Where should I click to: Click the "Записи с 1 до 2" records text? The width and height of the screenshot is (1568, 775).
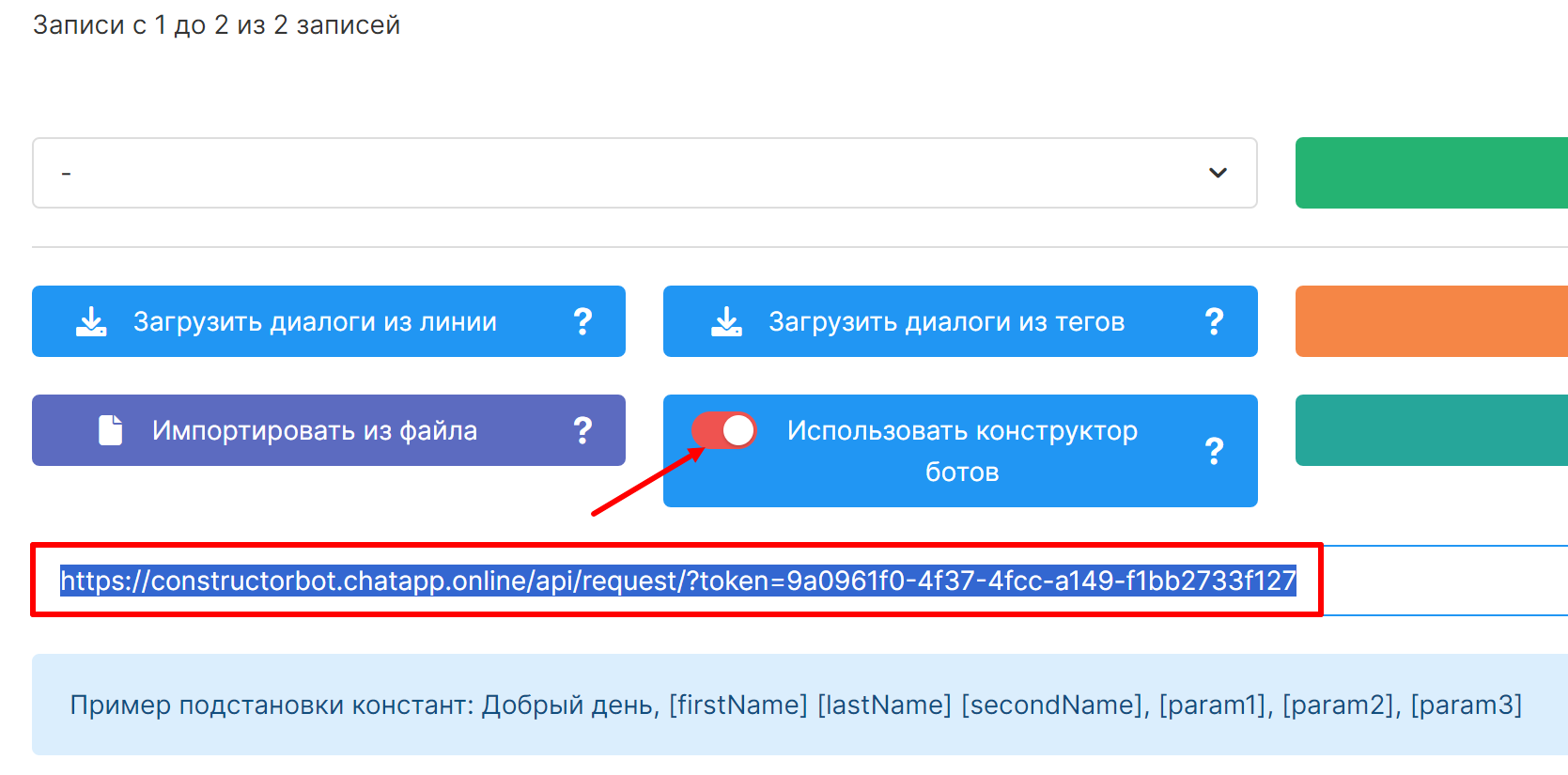[x=217, y=25]
